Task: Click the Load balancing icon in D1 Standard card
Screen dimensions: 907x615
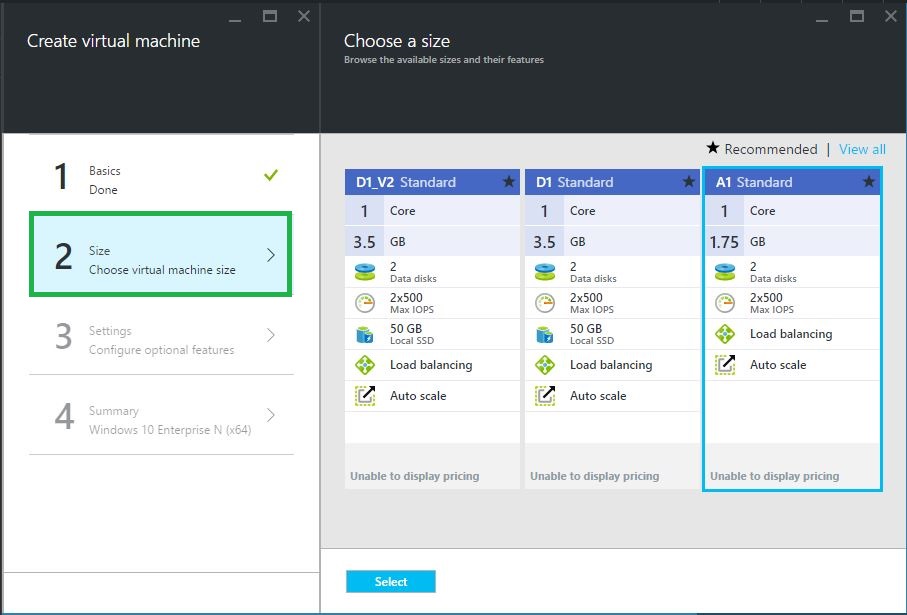Action: (545, 365)
